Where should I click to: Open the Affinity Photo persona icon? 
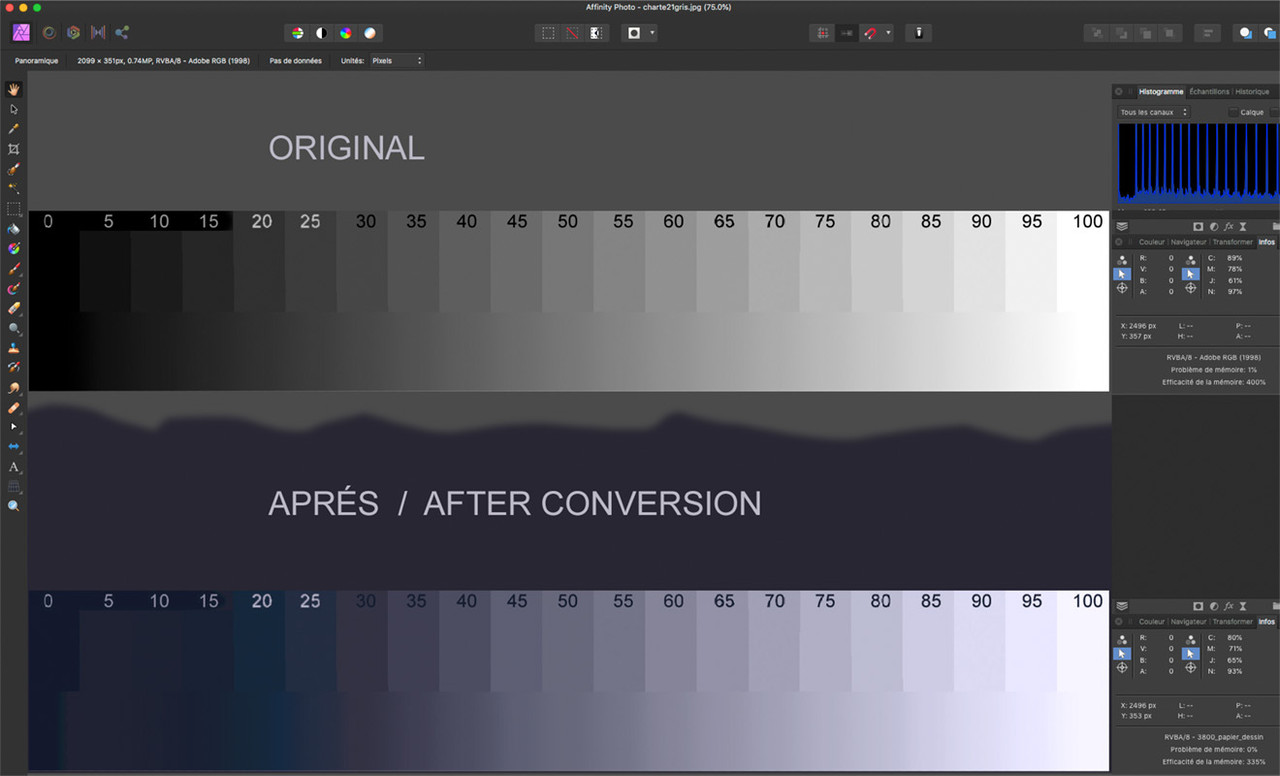(20, 32)
